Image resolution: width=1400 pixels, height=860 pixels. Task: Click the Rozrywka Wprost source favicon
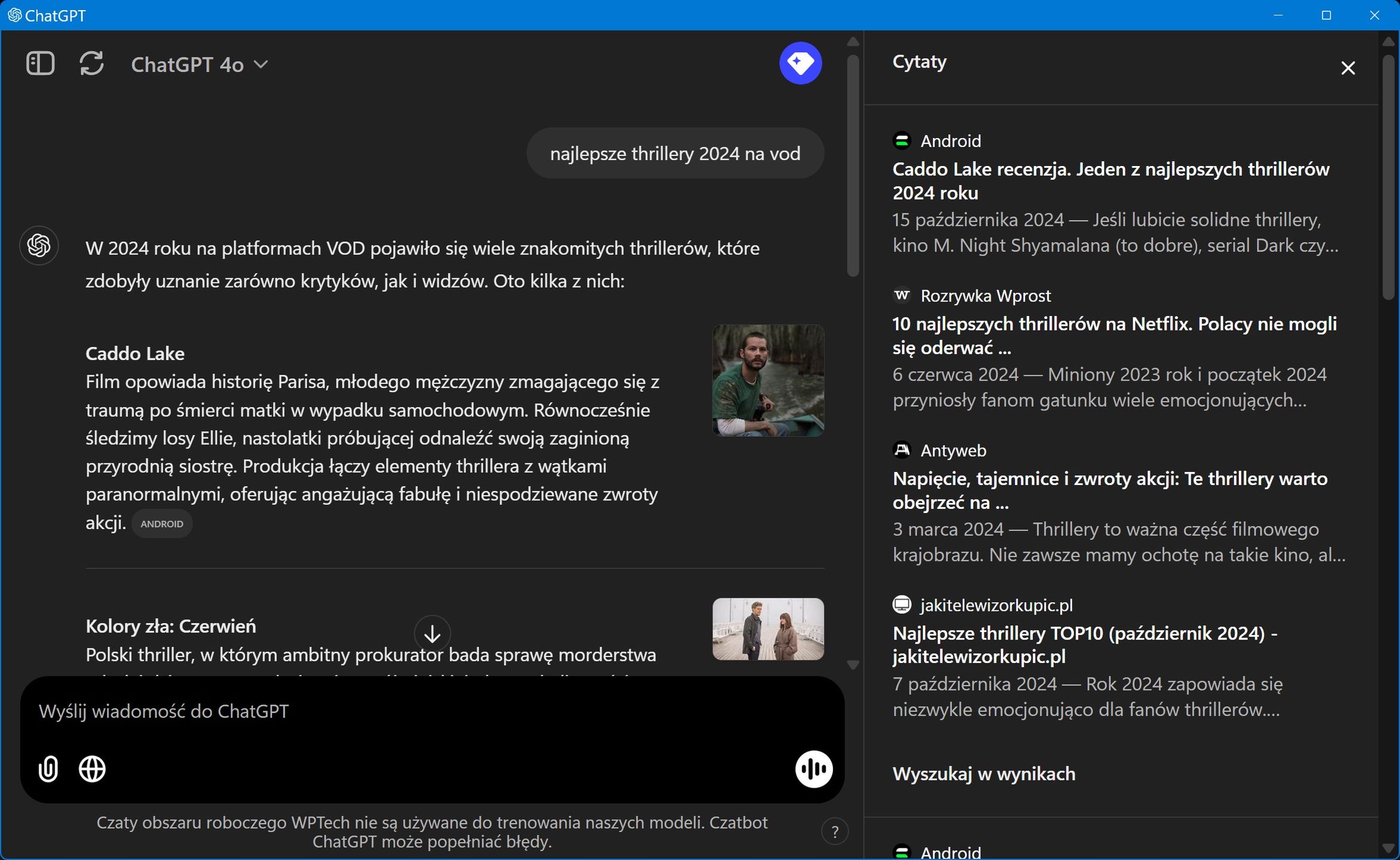pos(901,296)
